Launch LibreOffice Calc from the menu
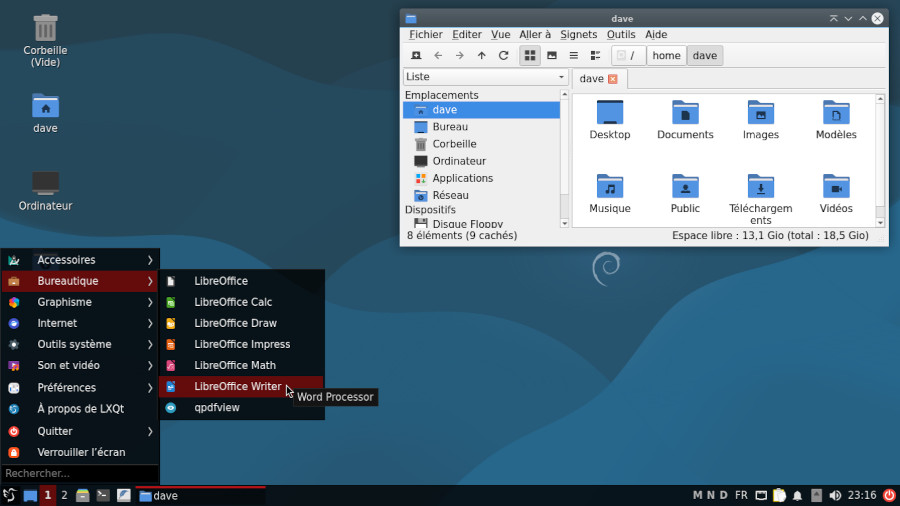 pyautogui.click(x=242, y=302)
